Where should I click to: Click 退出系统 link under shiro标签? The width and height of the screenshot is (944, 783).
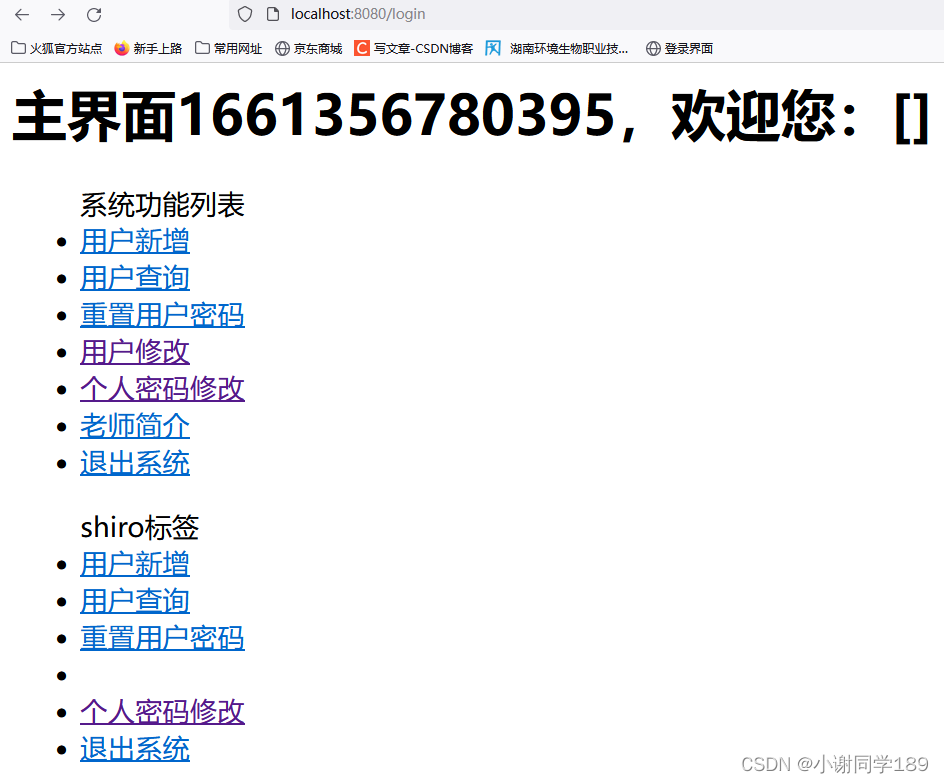tap(135, 749)
